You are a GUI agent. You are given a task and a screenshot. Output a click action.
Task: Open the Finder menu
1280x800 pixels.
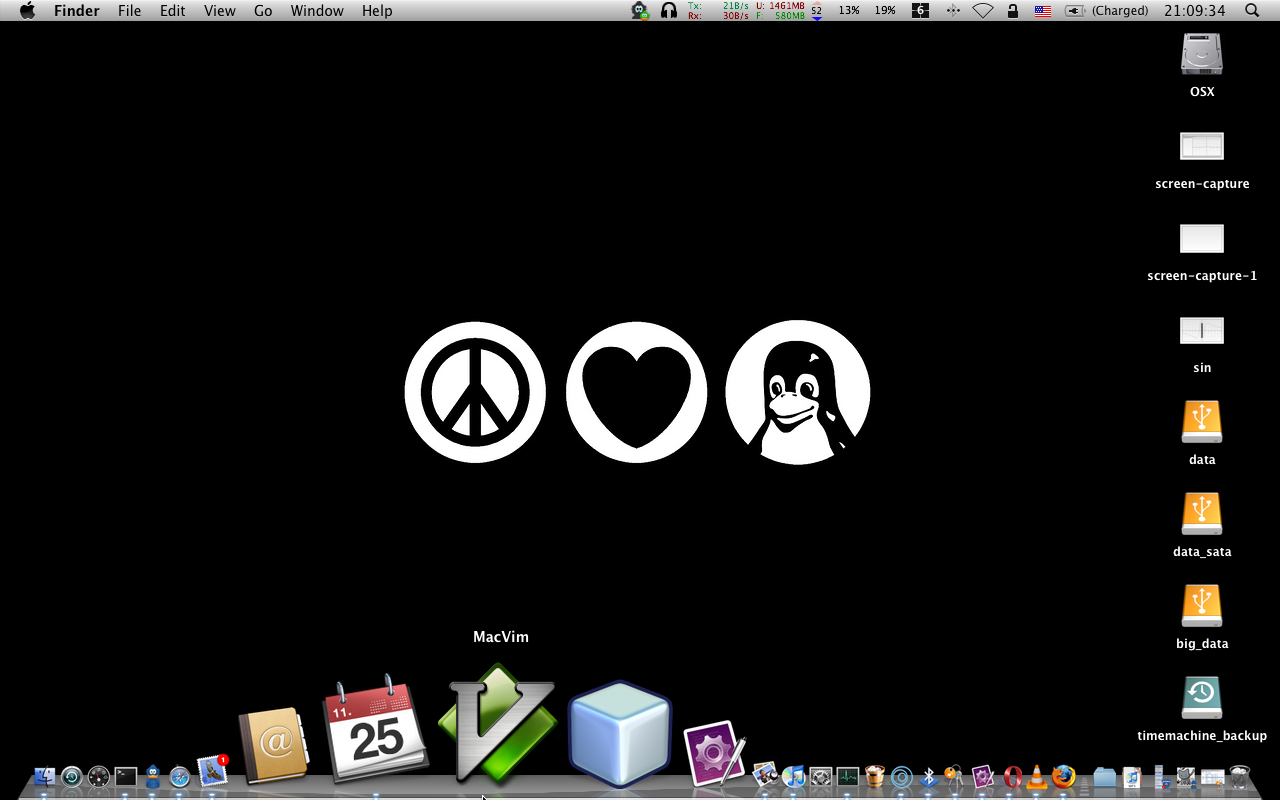[76, 11]
